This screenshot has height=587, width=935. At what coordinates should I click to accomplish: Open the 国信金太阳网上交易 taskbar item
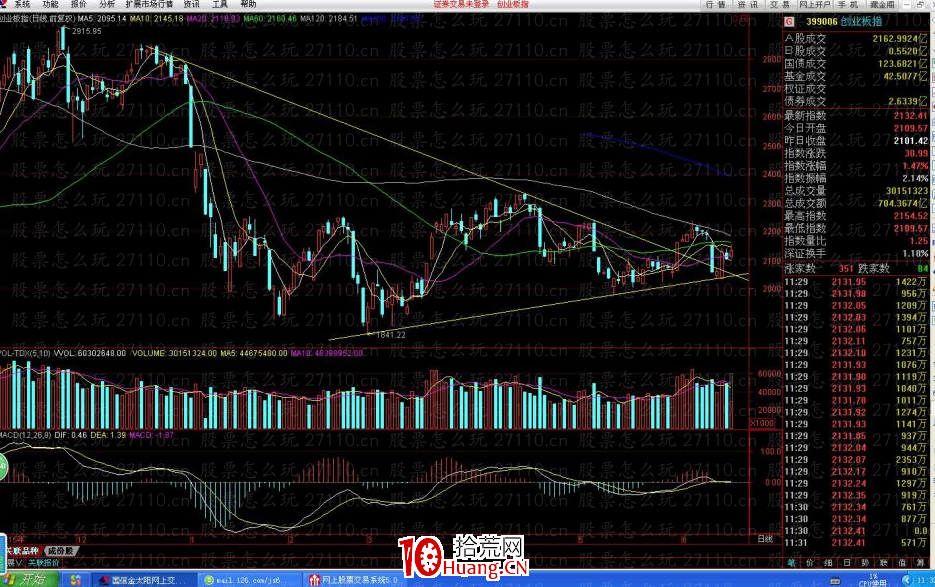coord(146,579)
